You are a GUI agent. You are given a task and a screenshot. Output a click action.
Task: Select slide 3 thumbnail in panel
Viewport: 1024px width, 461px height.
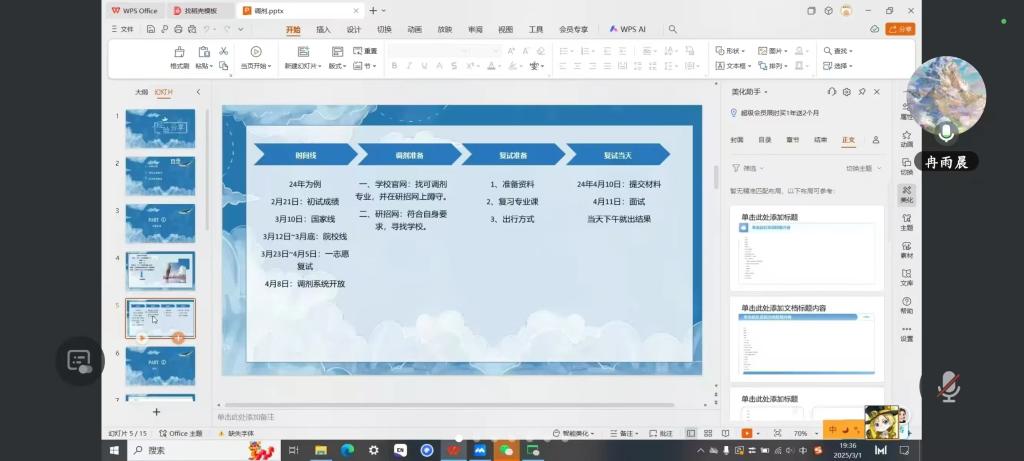[x=160, y=223]
